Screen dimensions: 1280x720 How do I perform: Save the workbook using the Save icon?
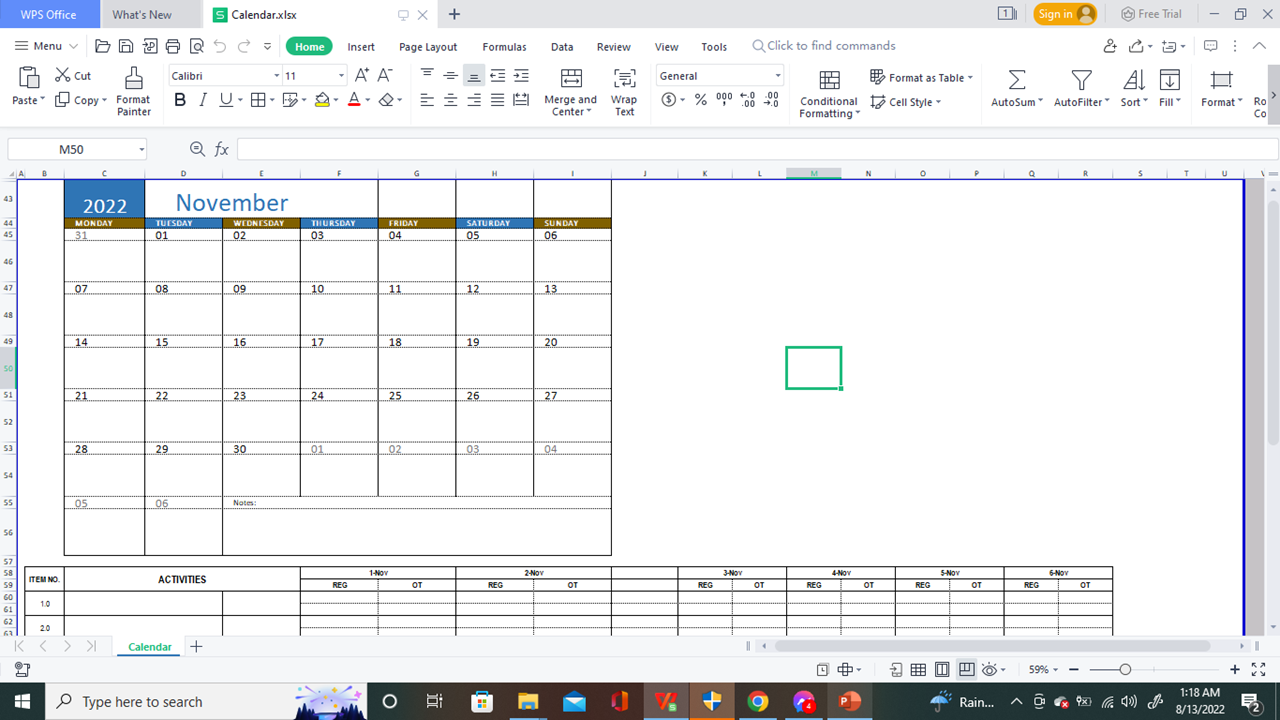[126, 46]
